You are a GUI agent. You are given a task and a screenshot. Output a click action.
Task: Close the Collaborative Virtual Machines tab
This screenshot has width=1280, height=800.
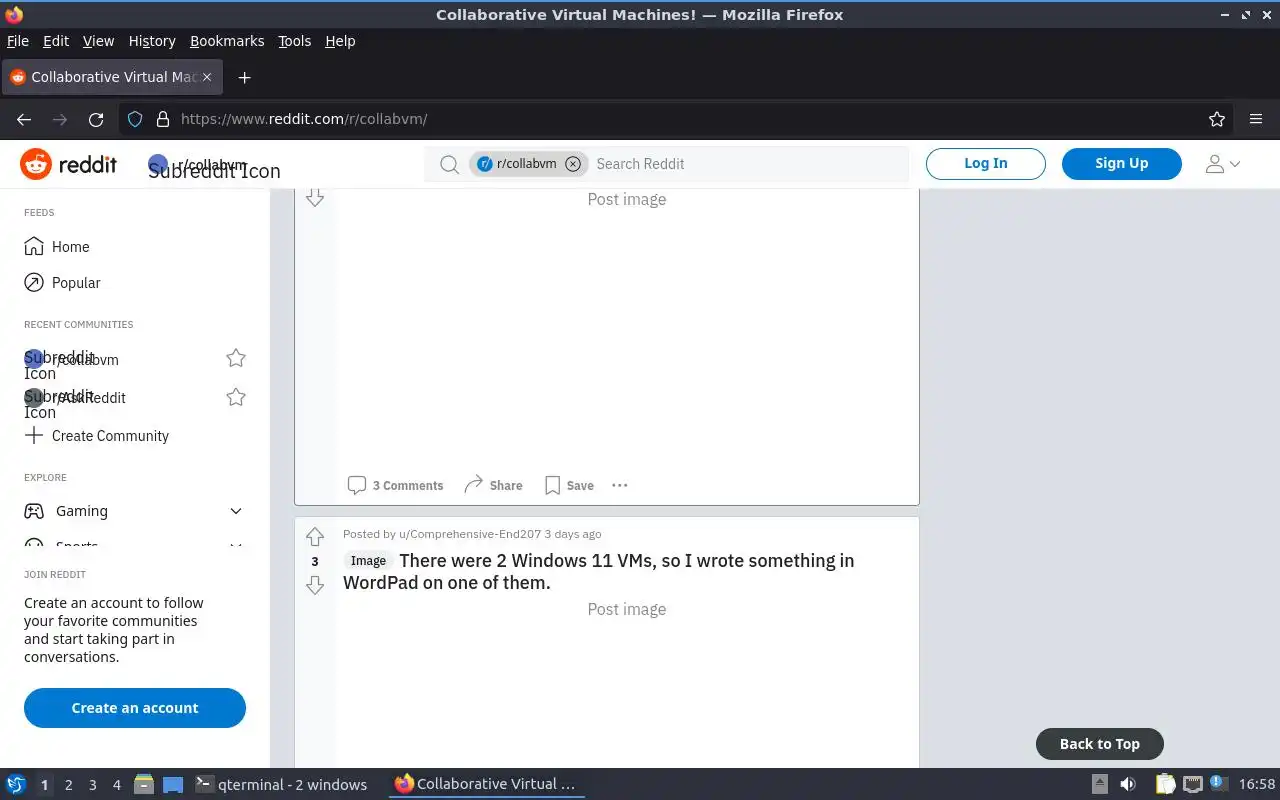click(207, 77)
